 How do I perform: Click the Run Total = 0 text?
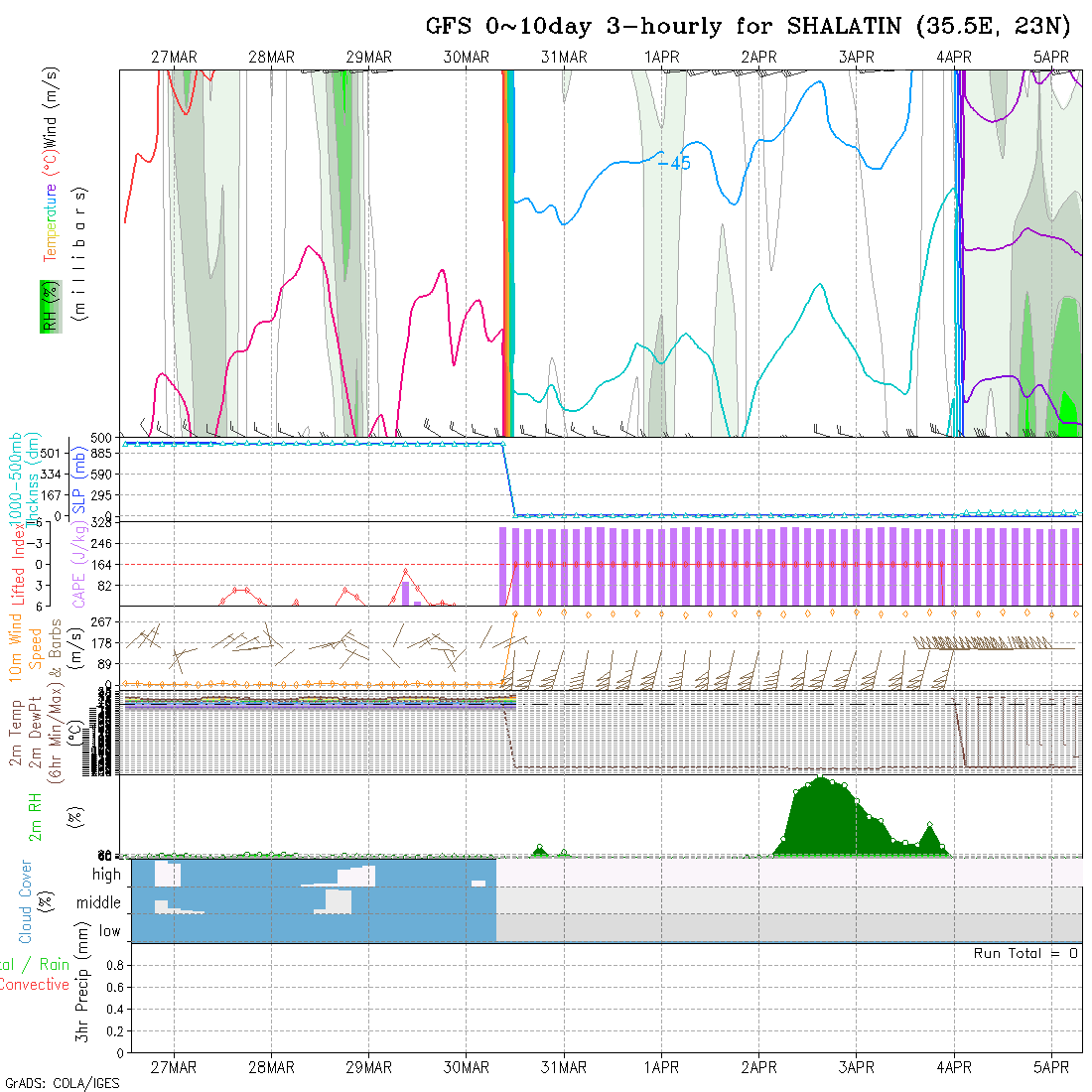1025,953
